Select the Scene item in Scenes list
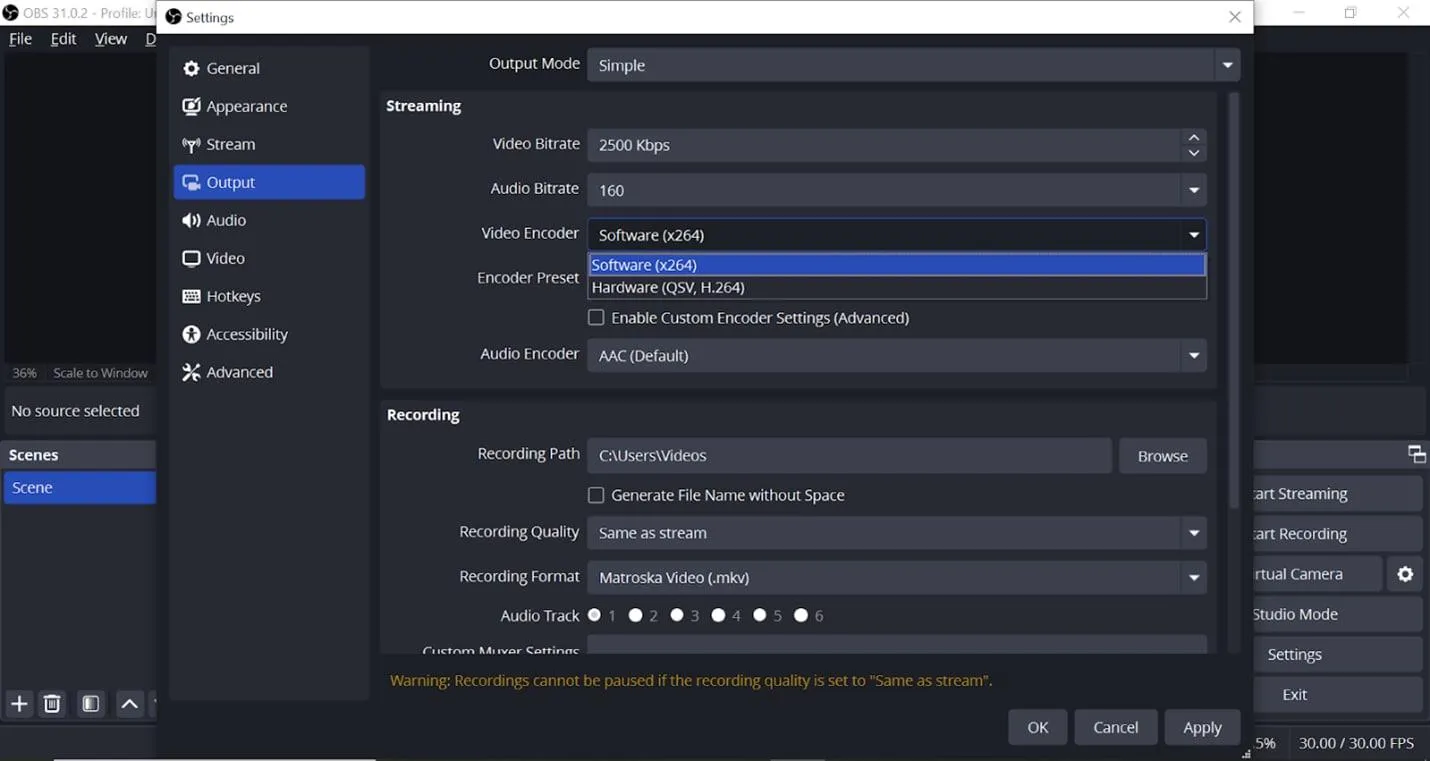This screenshot has height=761, width=1430. coord(79,488)
